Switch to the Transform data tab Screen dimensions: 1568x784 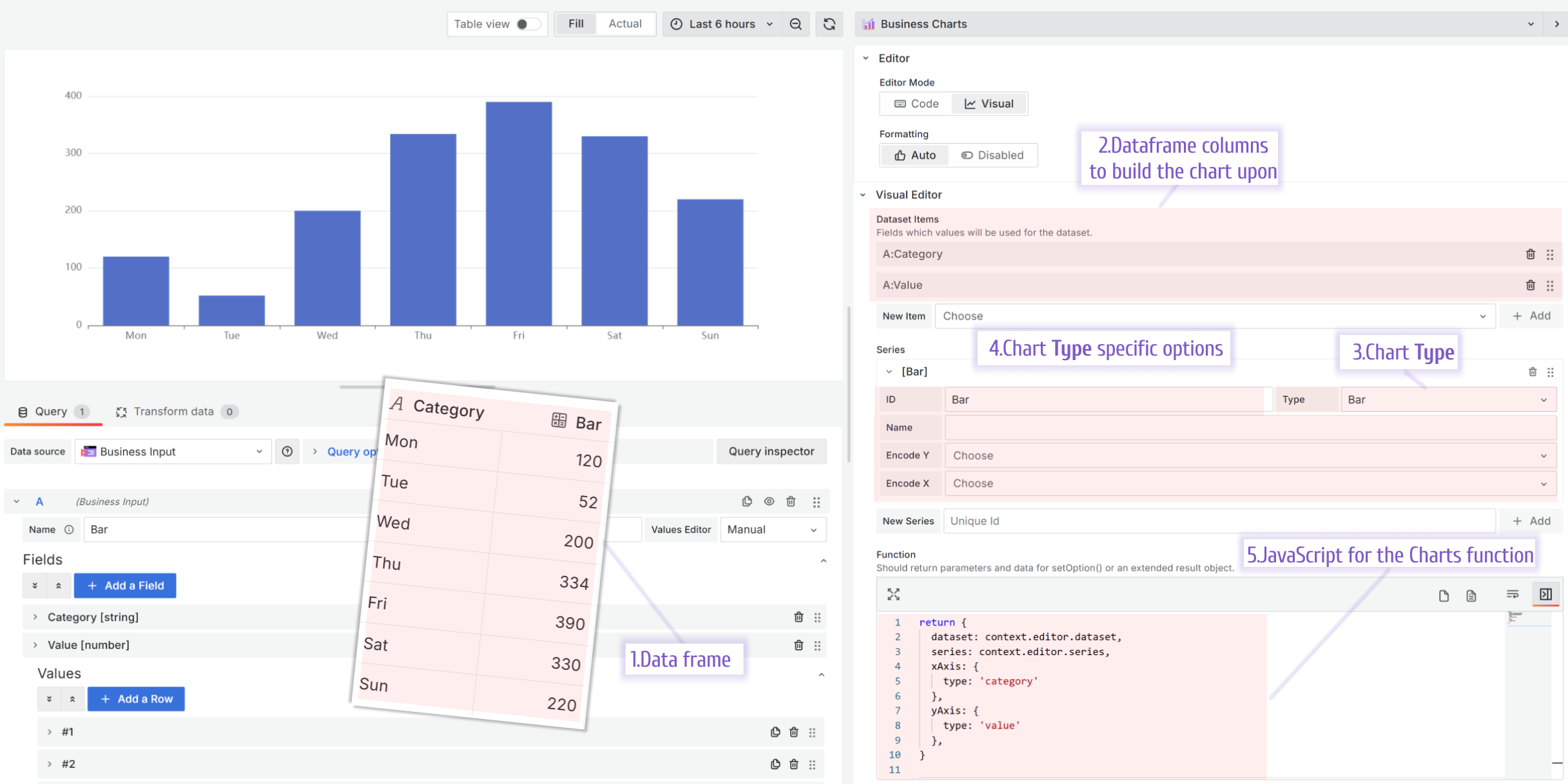[173, 411]
